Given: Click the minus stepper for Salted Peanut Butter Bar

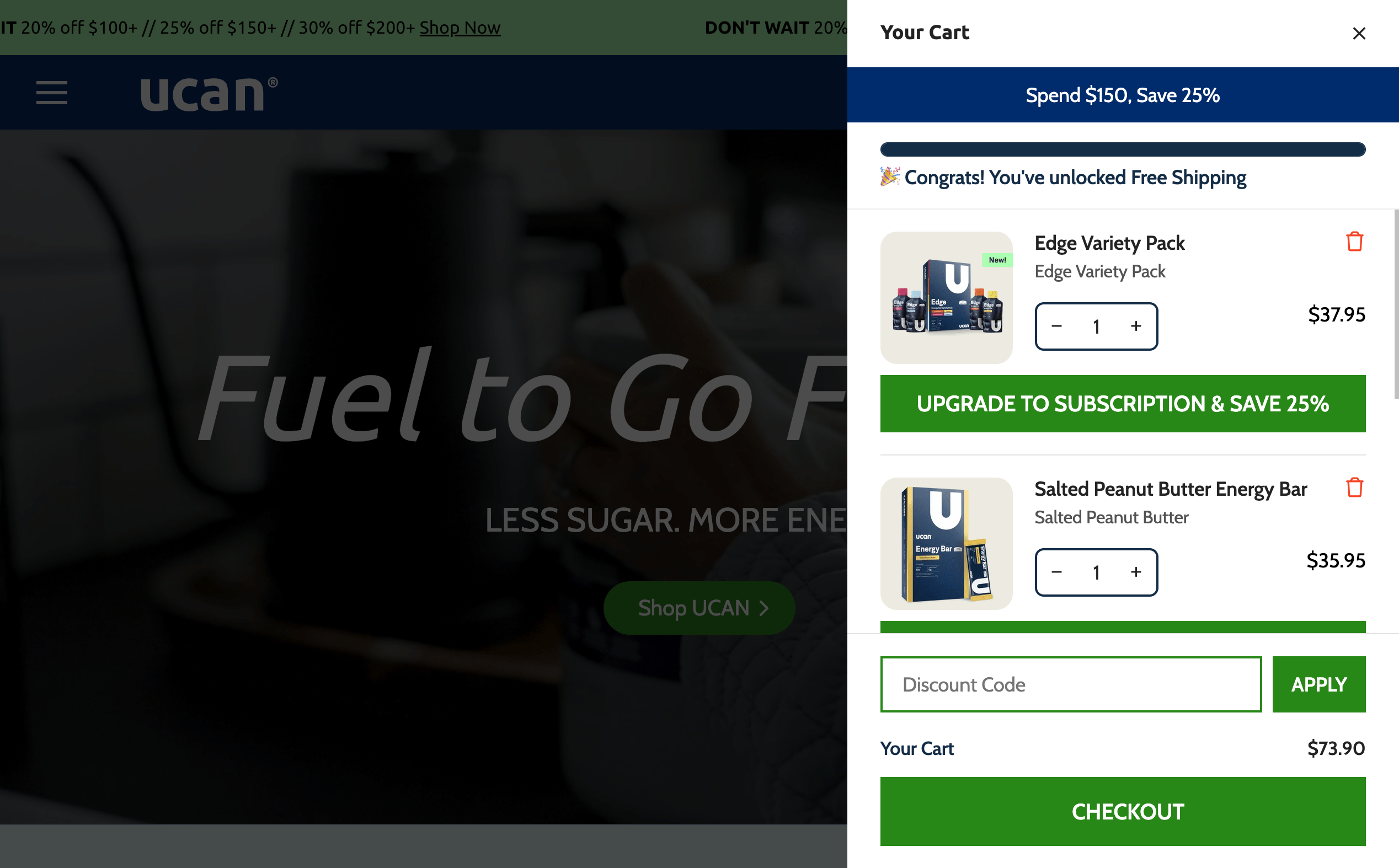Looking at the screenshot, I should coord(1057,572).
